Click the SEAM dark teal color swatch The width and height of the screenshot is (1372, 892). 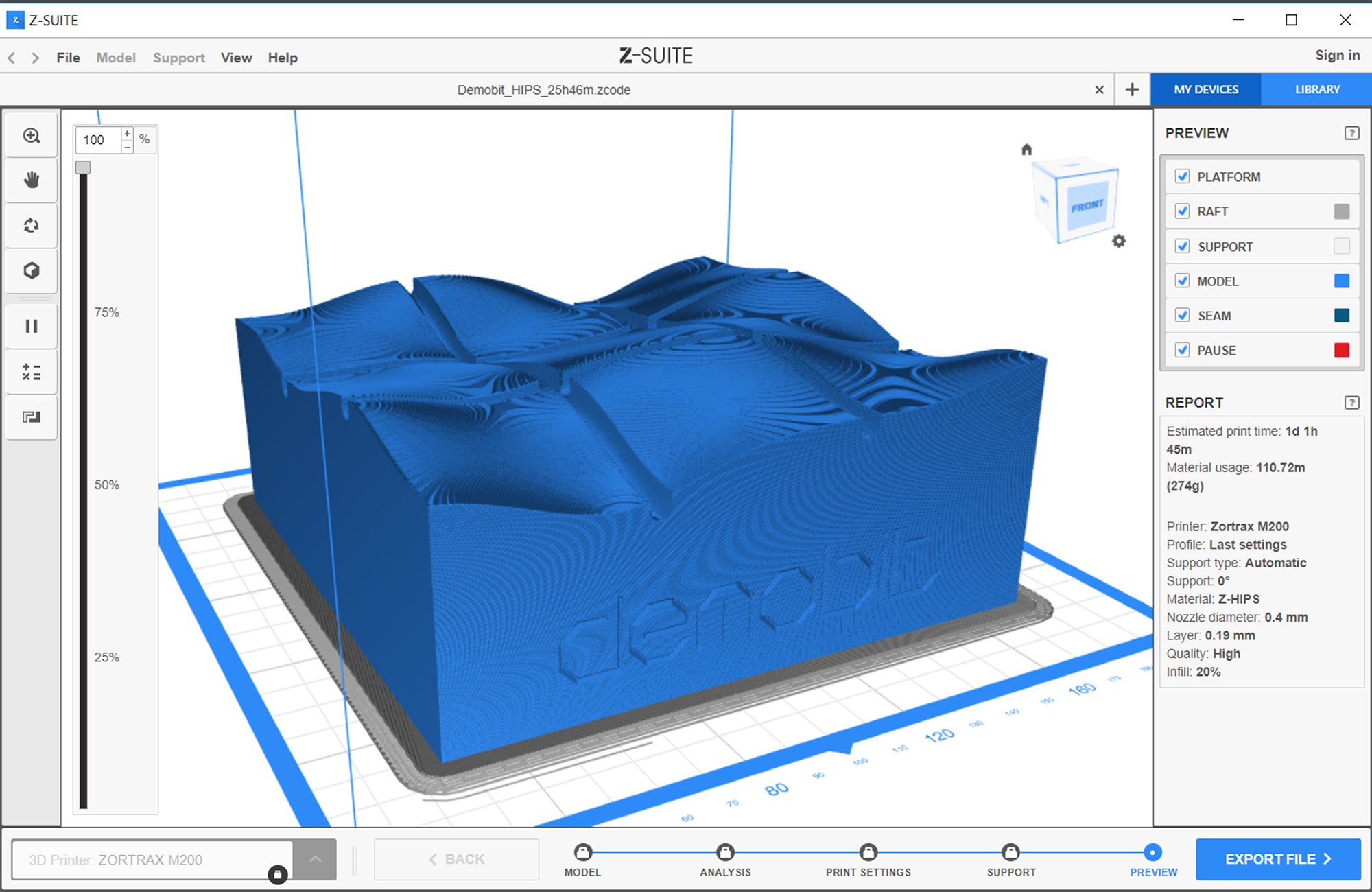coord(1342,316)
